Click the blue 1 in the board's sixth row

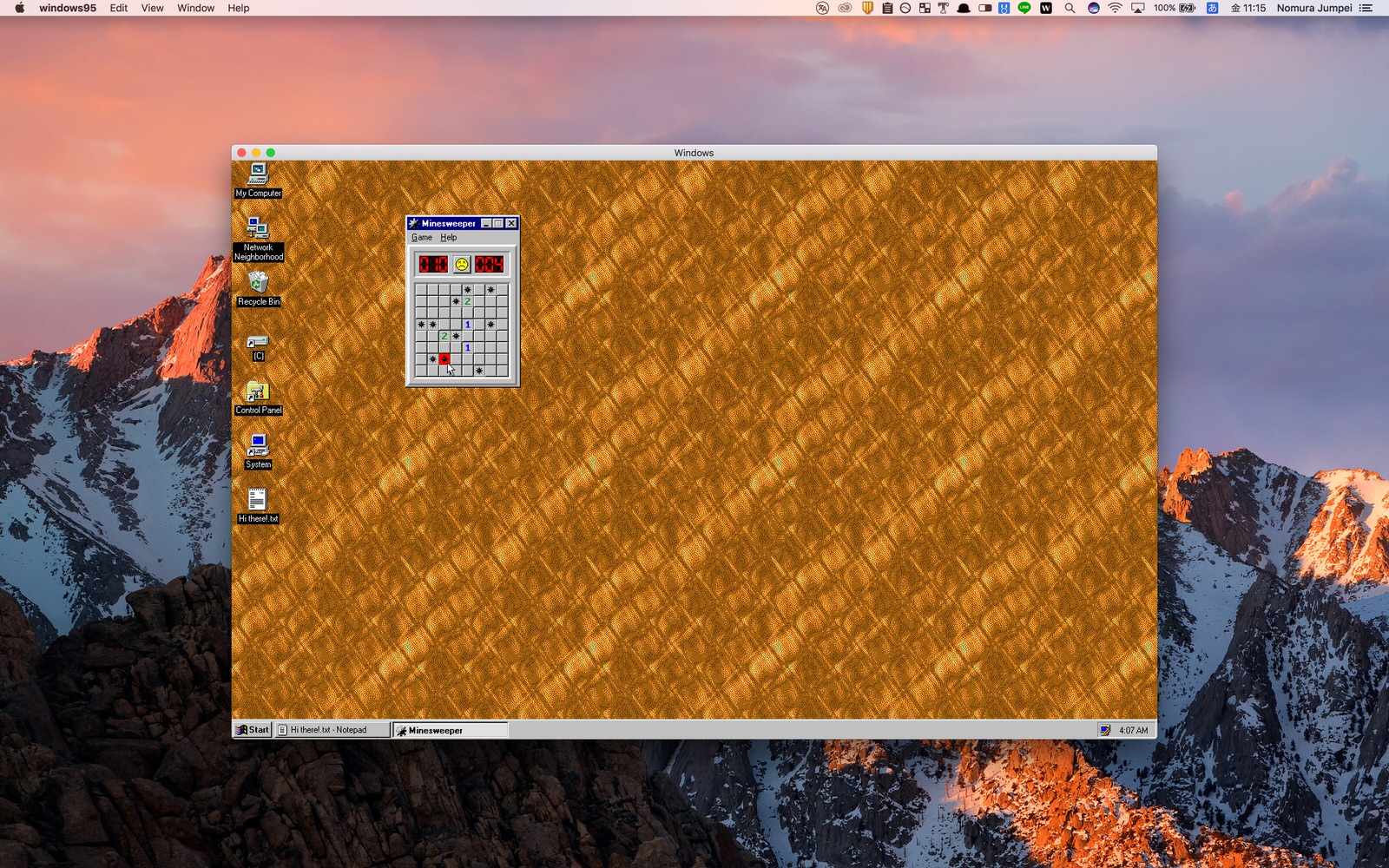pos(468,347)
